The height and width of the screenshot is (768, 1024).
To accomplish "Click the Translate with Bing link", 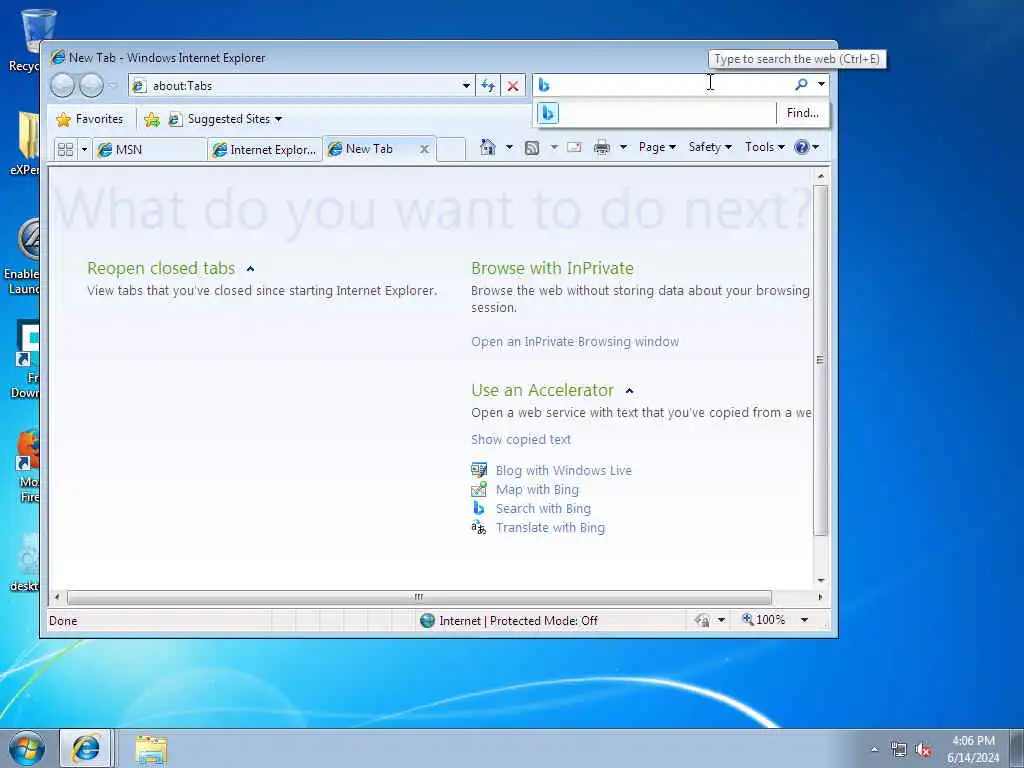I will tap(551, 527).
